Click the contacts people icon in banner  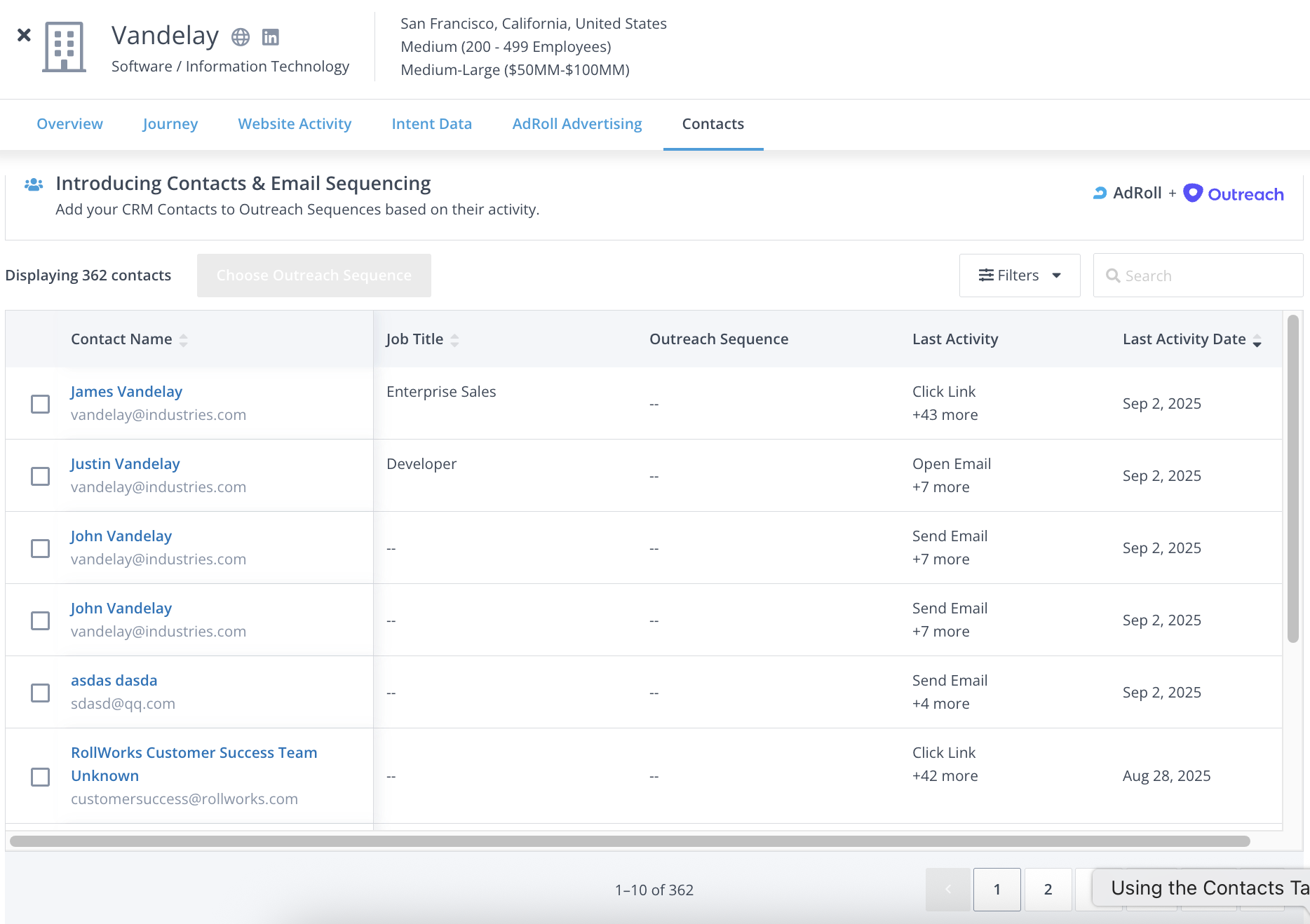click(34, 184)
